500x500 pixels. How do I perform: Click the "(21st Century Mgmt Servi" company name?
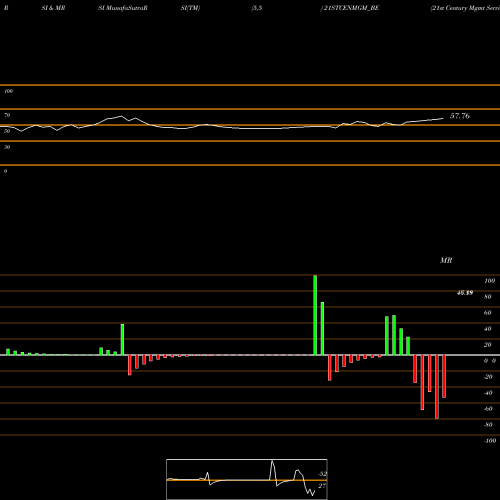point(465,8)
